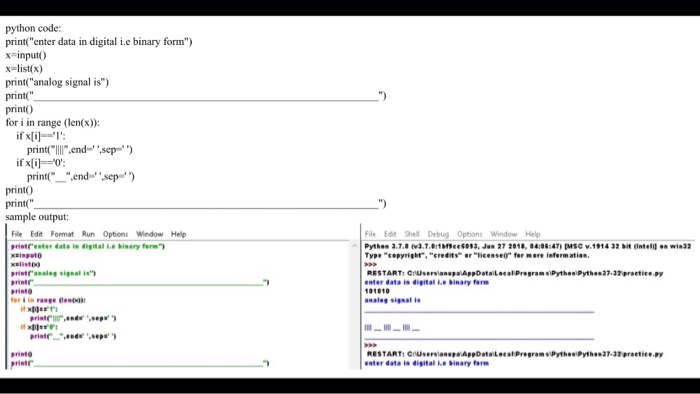700x394 pixels.
Task: Click the second RESTART line in Shell
Action: click(x=515, y=354)
